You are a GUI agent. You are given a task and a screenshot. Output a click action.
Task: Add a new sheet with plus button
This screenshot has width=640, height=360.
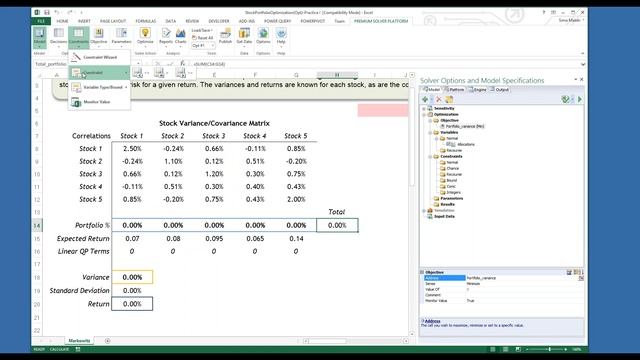[x=107, y=341]
